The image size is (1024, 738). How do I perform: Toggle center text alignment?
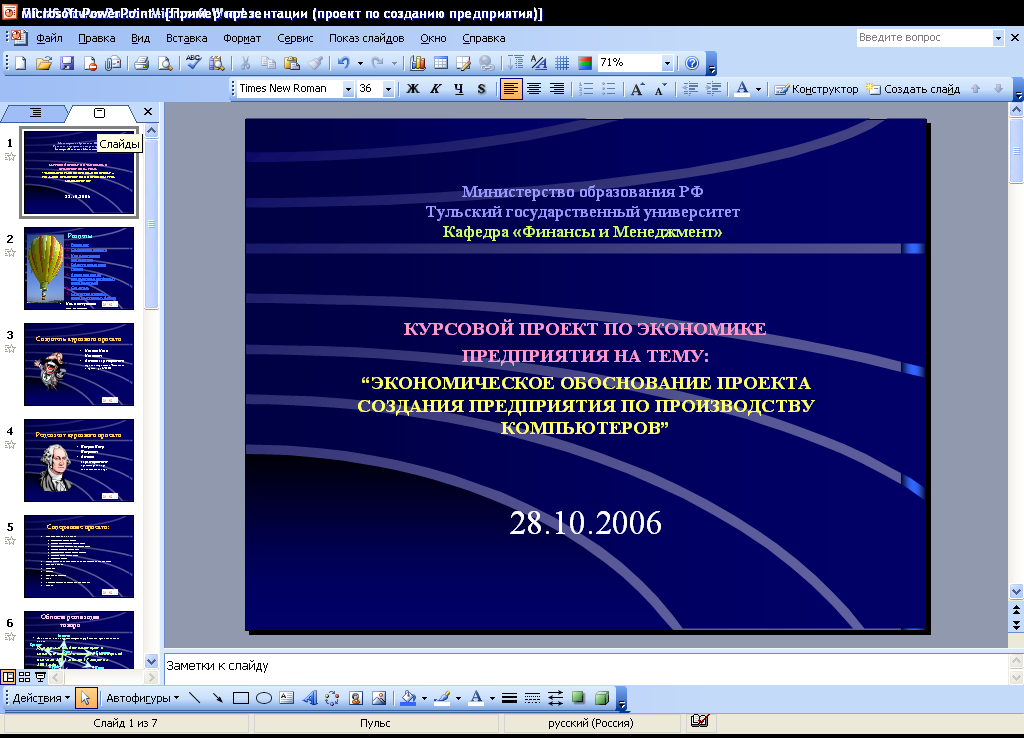(534, 89)
